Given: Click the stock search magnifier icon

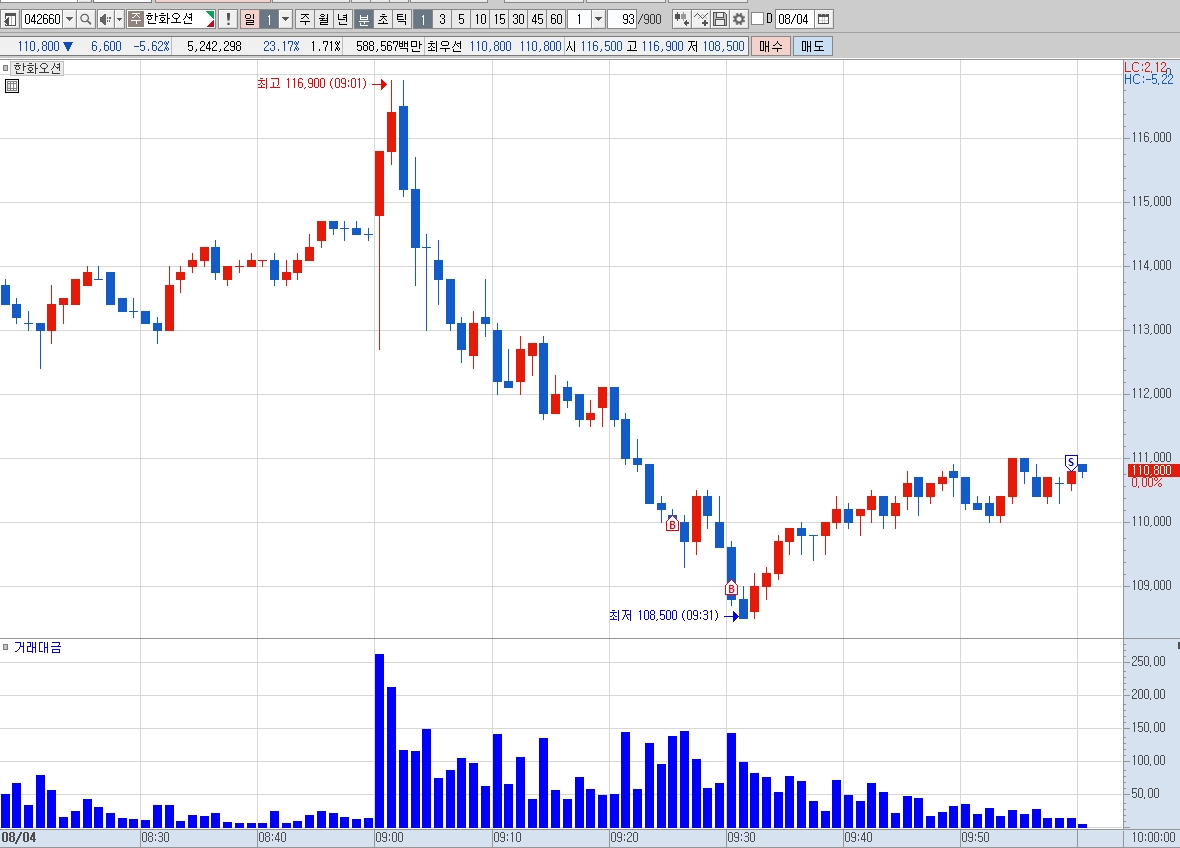Looking at the screenshot, I should pos(86,19).
